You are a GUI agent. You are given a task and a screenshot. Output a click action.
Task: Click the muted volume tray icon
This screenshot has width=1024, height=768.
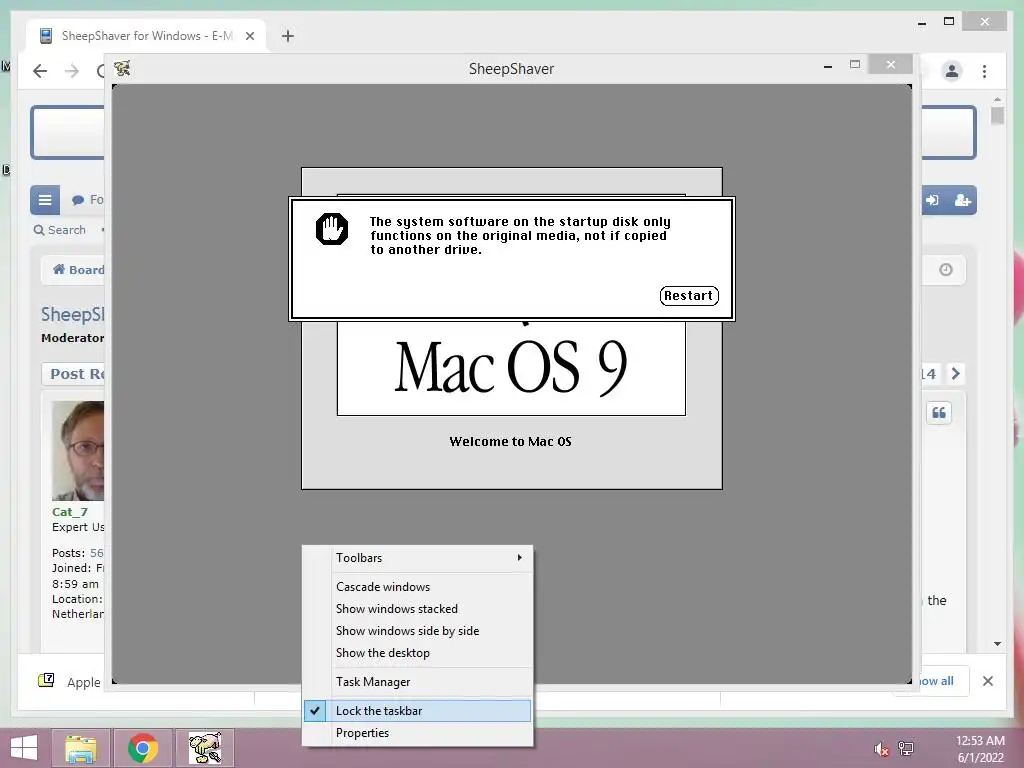click(881, 749)
